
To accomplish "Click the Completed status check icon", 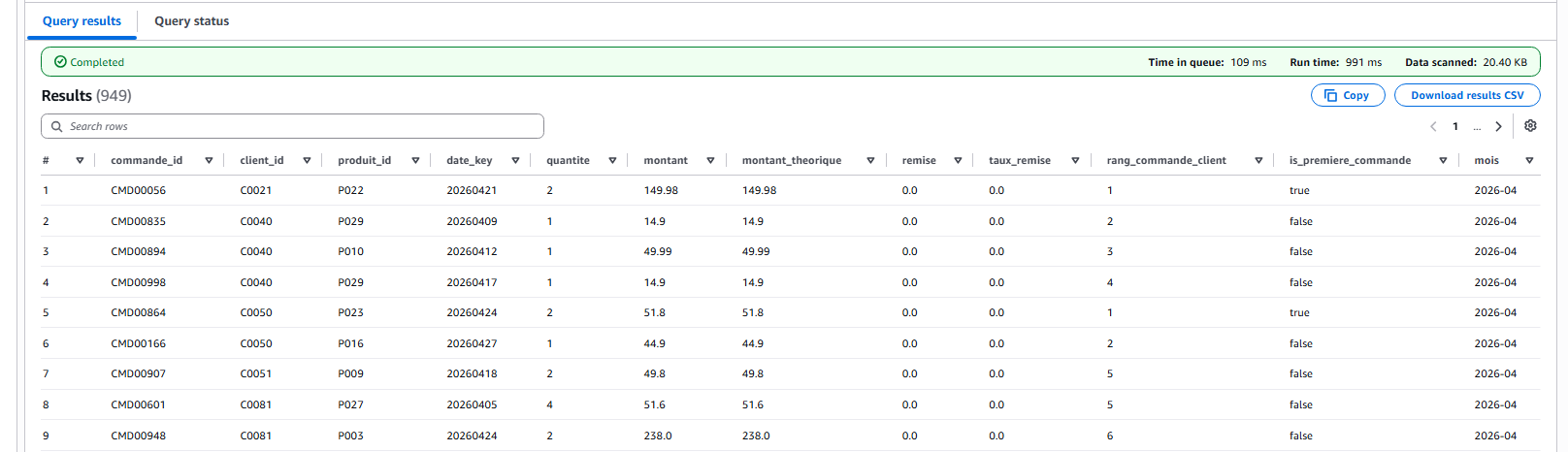I will pyautogui.click(x=60, y=62).
